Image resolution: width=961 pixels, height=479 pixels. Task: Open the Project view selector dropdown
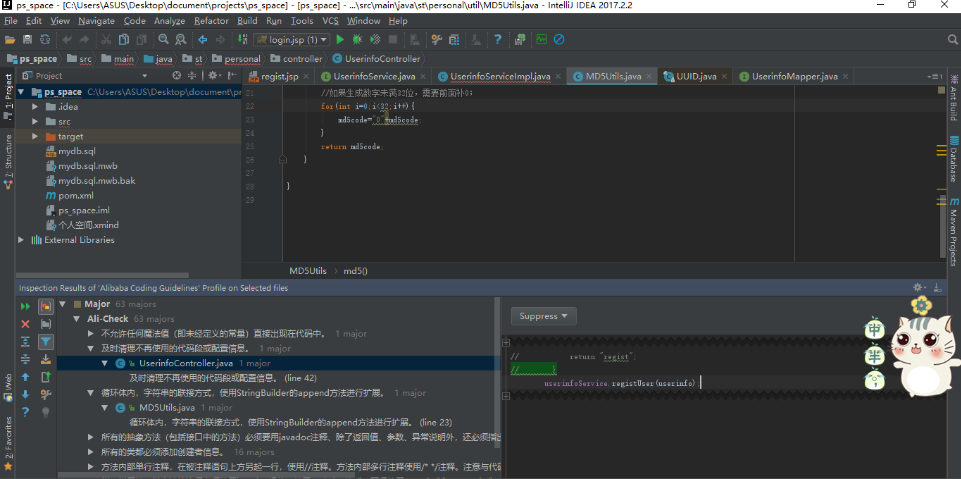pyautogui.click(x=145, y=75)
